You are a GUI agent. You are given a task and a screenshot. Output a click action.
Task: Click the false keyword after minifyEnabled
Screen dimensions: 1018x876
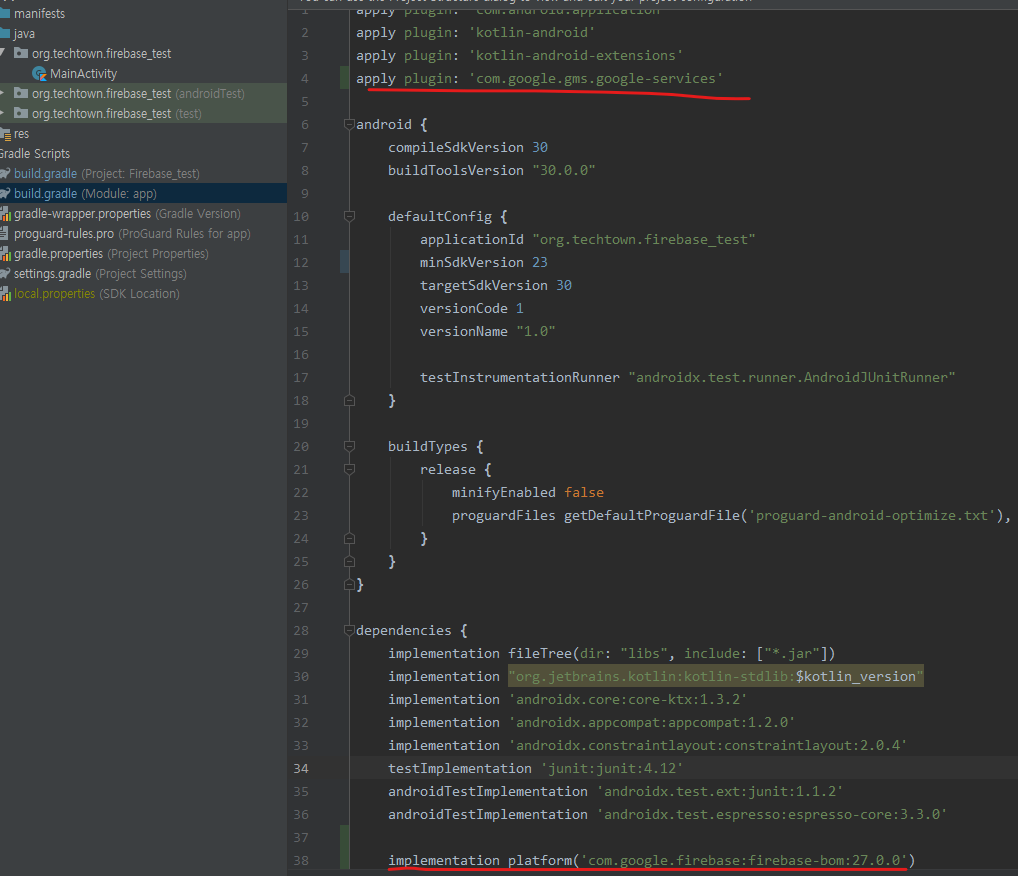[584, 492]
